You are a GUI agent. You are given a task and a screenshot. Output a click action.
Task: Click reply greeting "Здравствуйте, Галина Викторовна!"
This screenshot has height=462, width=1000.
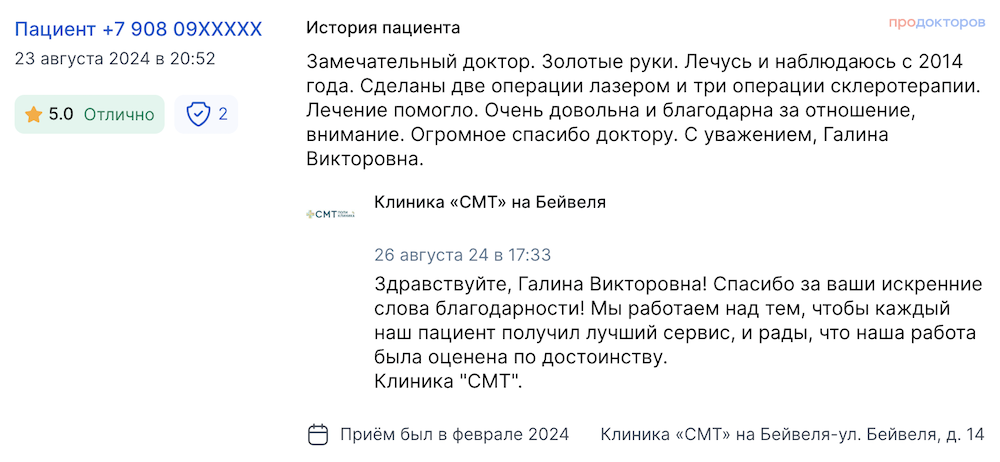pyautogui.click(x=539, y=283)
